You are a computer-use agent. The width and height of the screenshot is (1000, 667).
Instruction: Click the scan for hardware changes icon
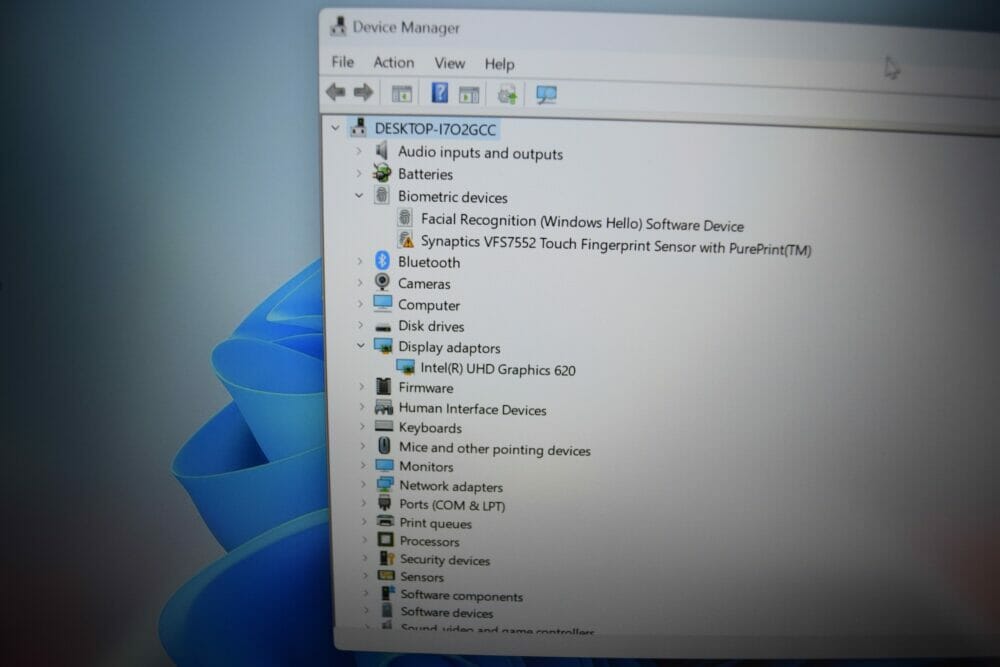pos(547,95)
